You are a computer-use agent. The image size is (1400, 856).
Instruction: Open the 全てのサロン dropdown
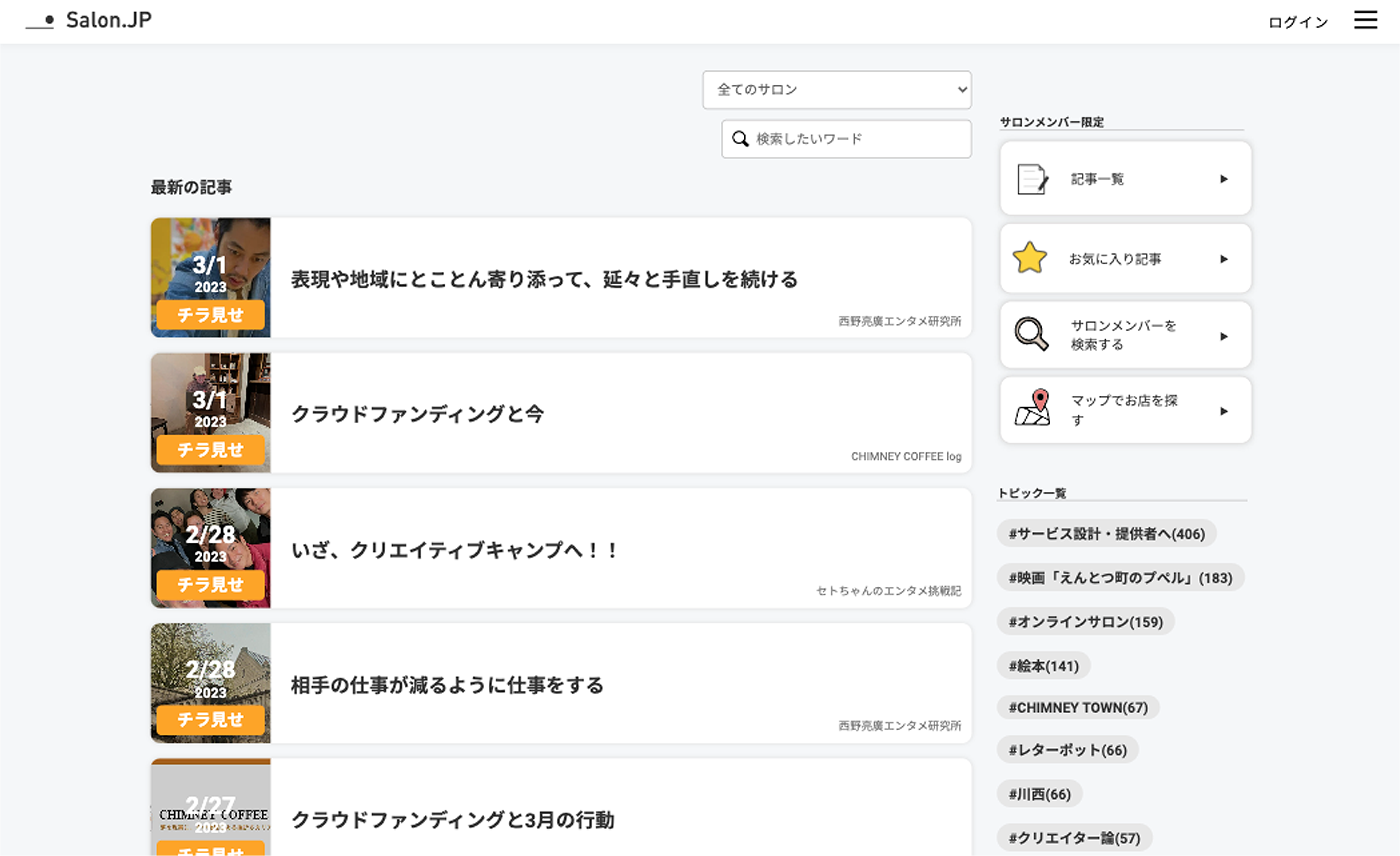click(837, 89)
